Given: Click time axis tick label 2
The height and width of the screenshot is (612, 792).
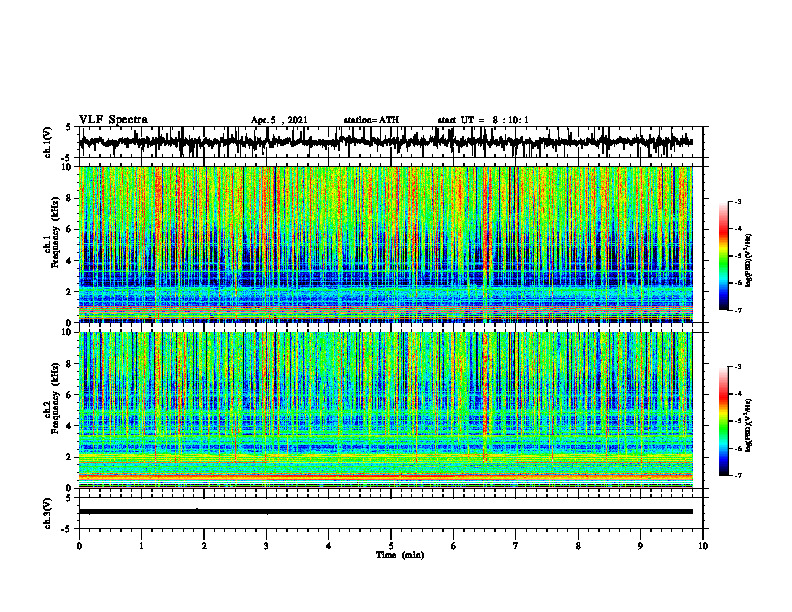Looking at the screenshot, I should 204,546.
